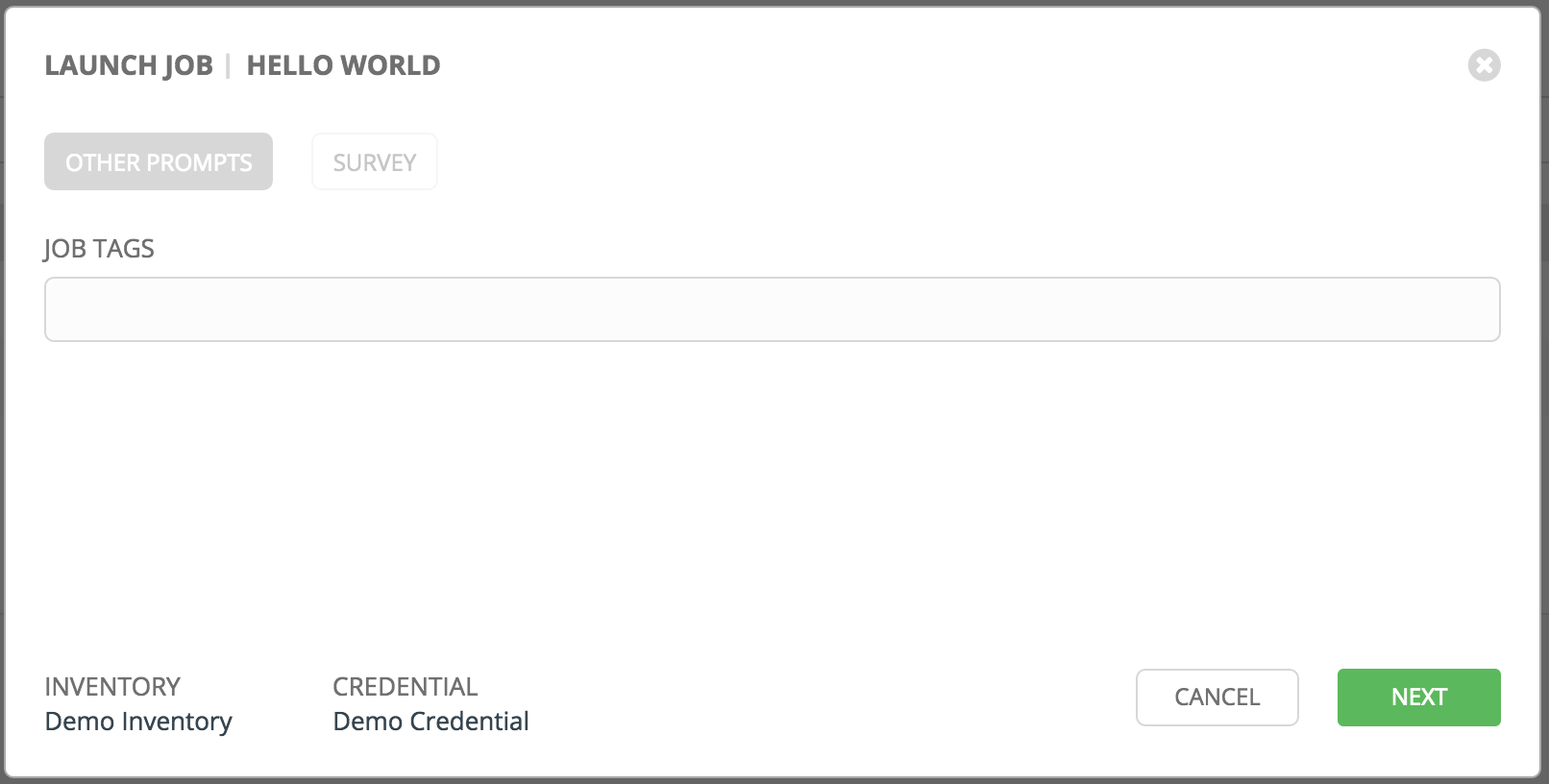Screen dimensions: 1549x784
Task: Place the cursor in the empty tags box
Action: (x=772, y=309)
